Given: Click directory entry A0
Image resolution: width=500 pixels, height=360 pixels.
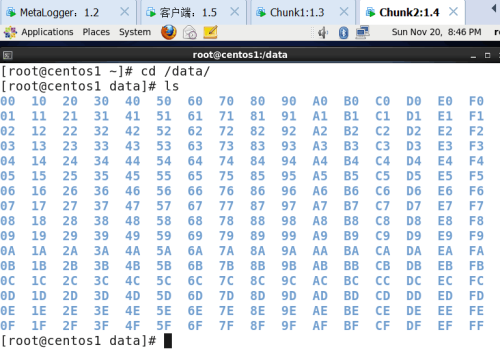Looking at the screenshot, I should (320, 101).
